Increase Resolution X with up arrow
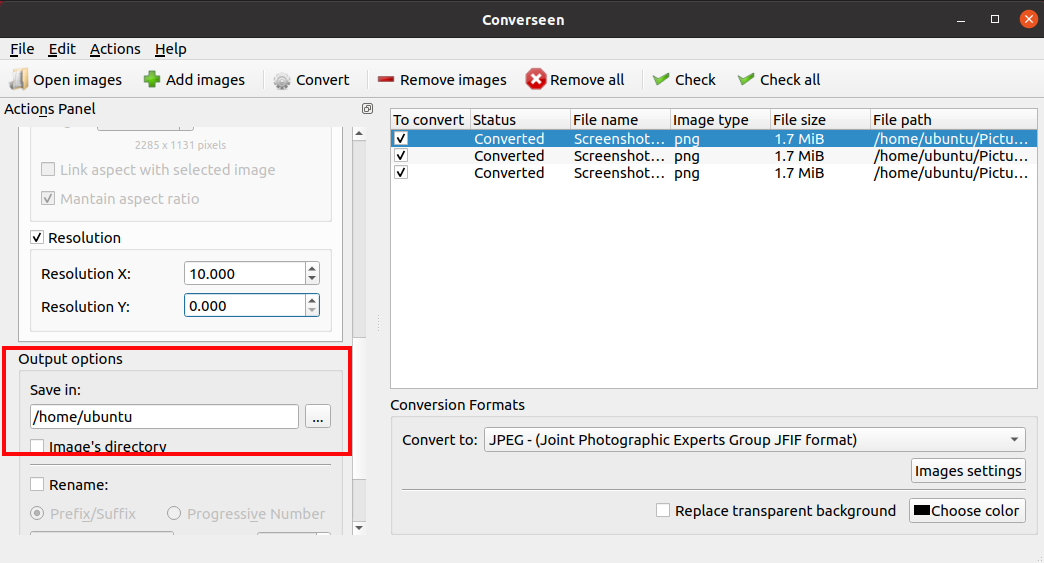The height and width of the screenshot is (563, 1044). [x=312, y=268]
